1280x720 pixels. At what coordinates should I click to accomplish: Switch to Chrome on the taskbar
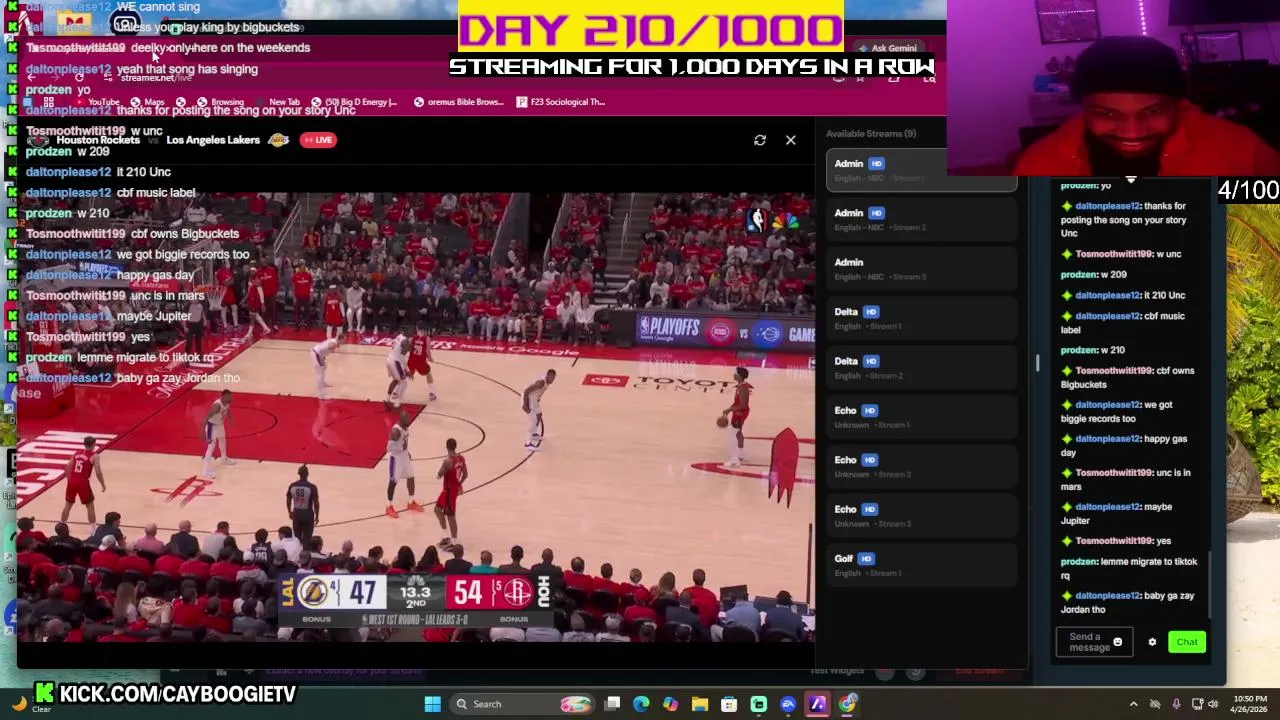847,704
